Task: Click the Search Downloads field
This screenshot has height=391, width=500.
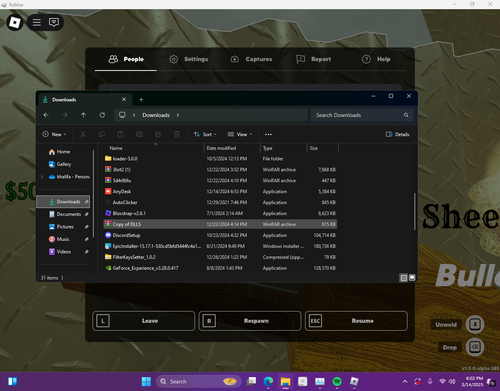Action: tap(362, 115)
